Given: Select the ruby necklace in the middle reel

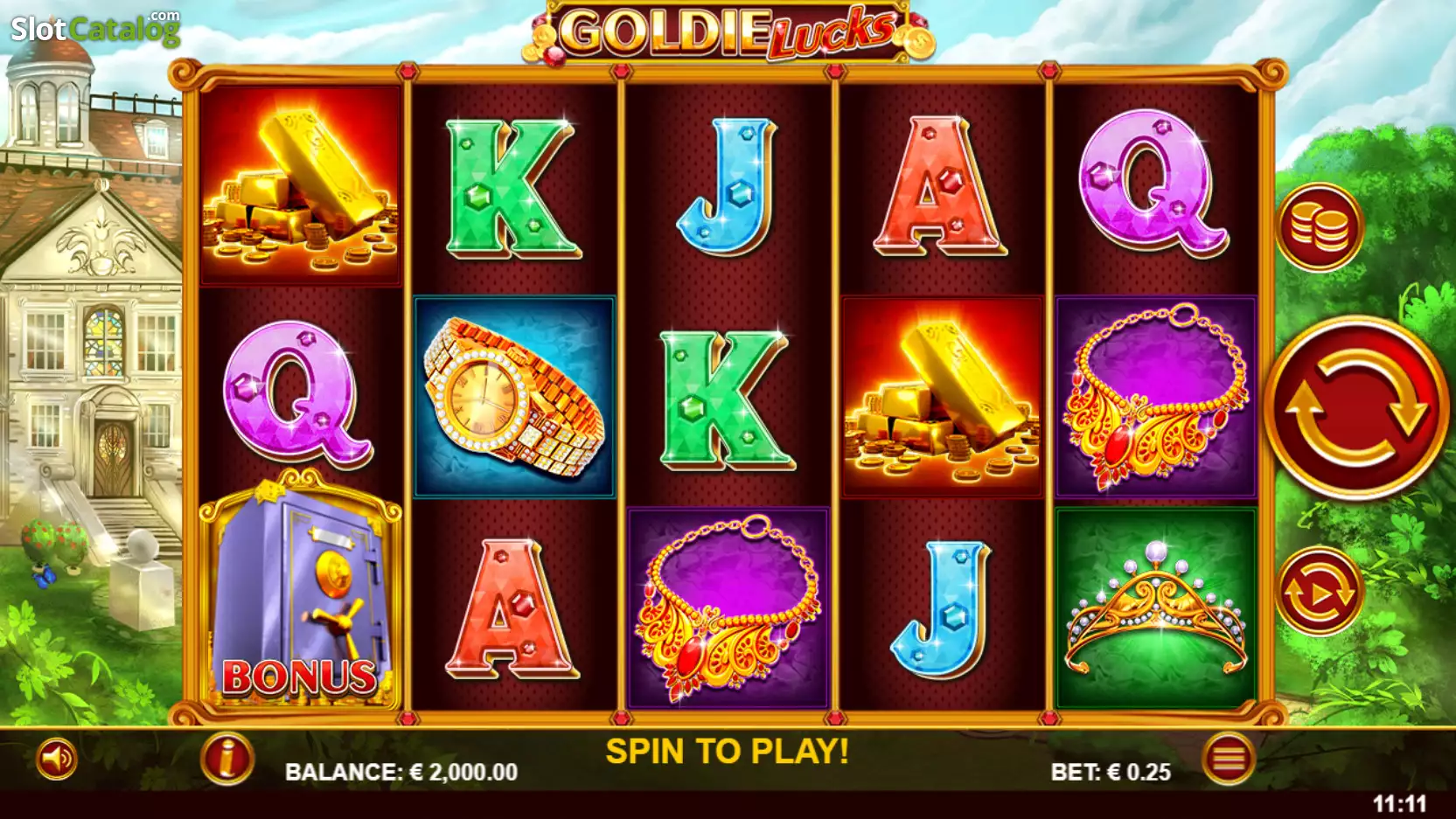Looking at the screenshot, I should (x=728, y=608).
